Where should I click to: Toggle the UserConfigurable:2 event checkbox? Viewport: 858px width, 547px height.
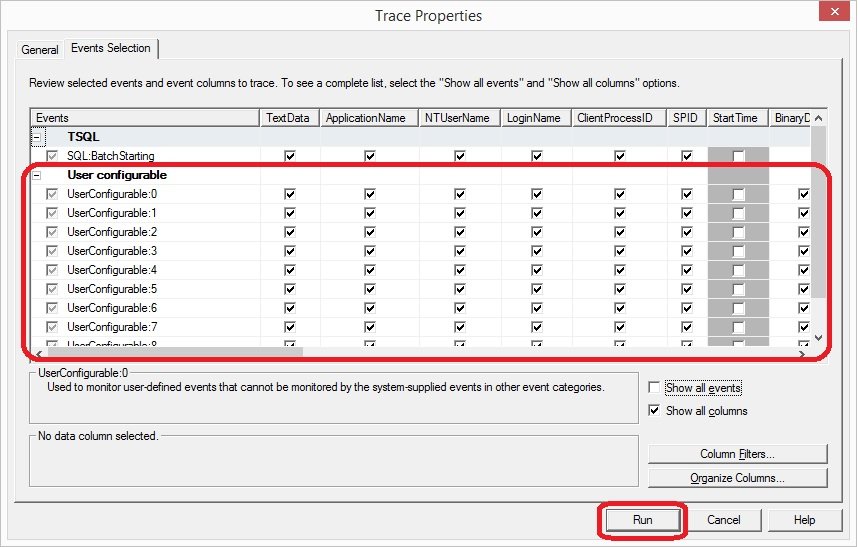tap(52, 232)
